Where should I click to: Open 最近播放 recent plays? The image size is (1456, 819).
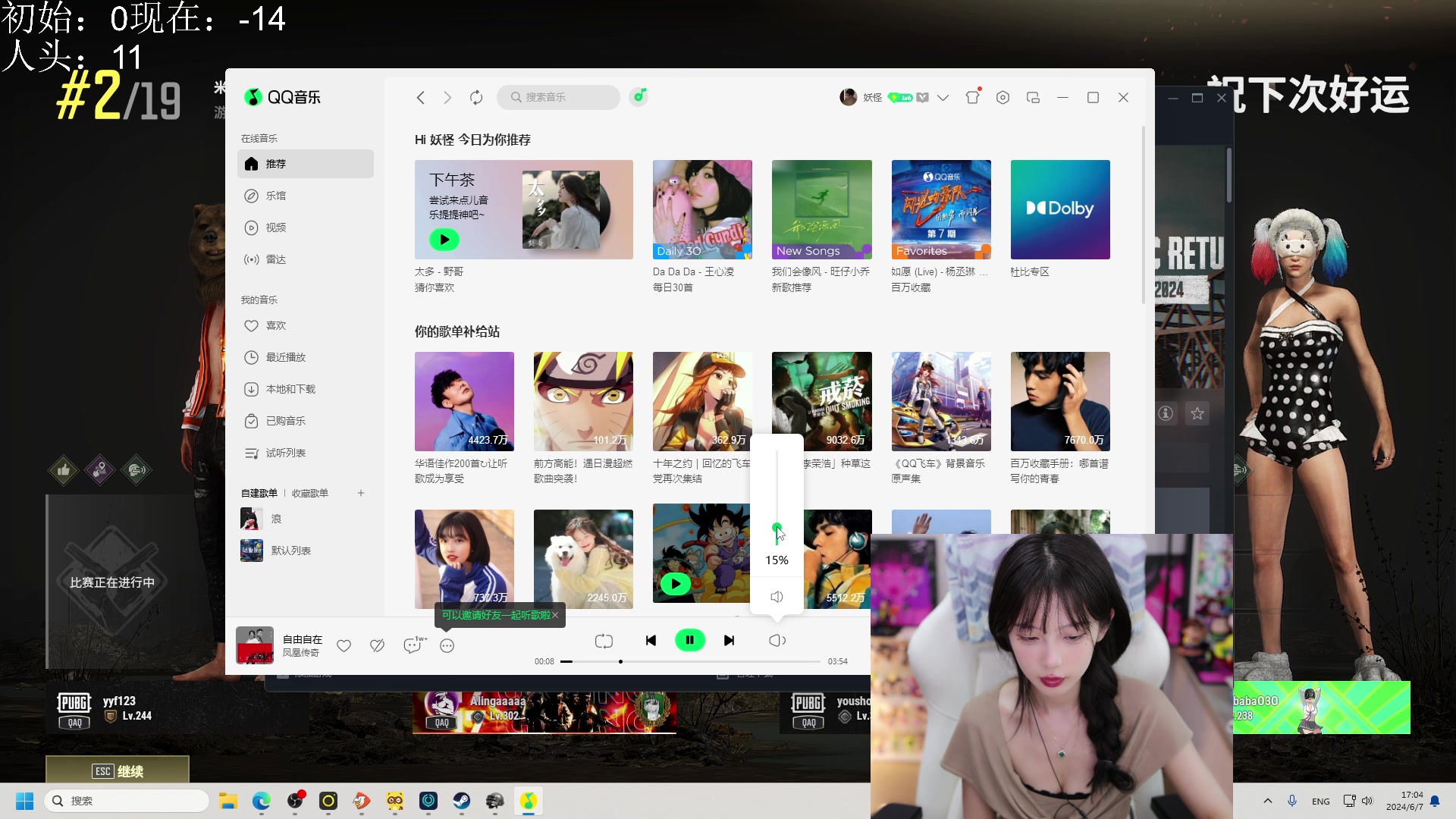tap(306, 357)
